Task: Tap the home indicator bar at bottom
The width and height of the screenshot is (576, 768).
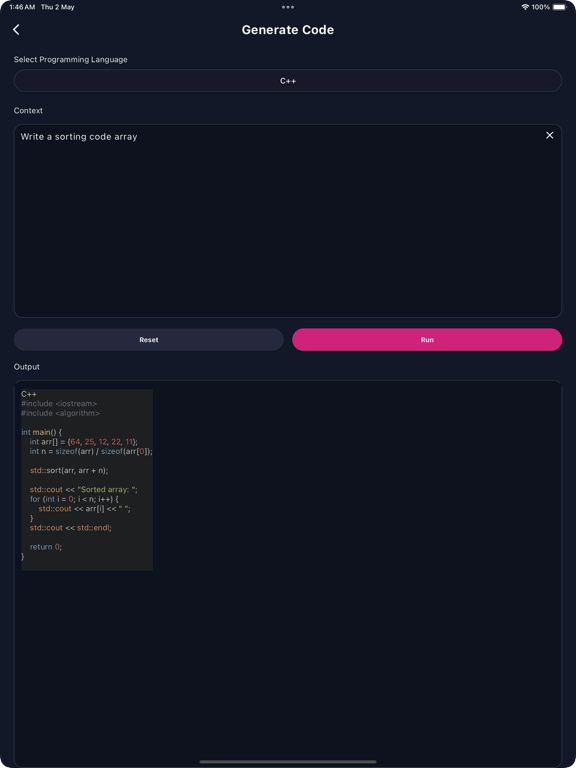Action: click(x=288, y=762)
